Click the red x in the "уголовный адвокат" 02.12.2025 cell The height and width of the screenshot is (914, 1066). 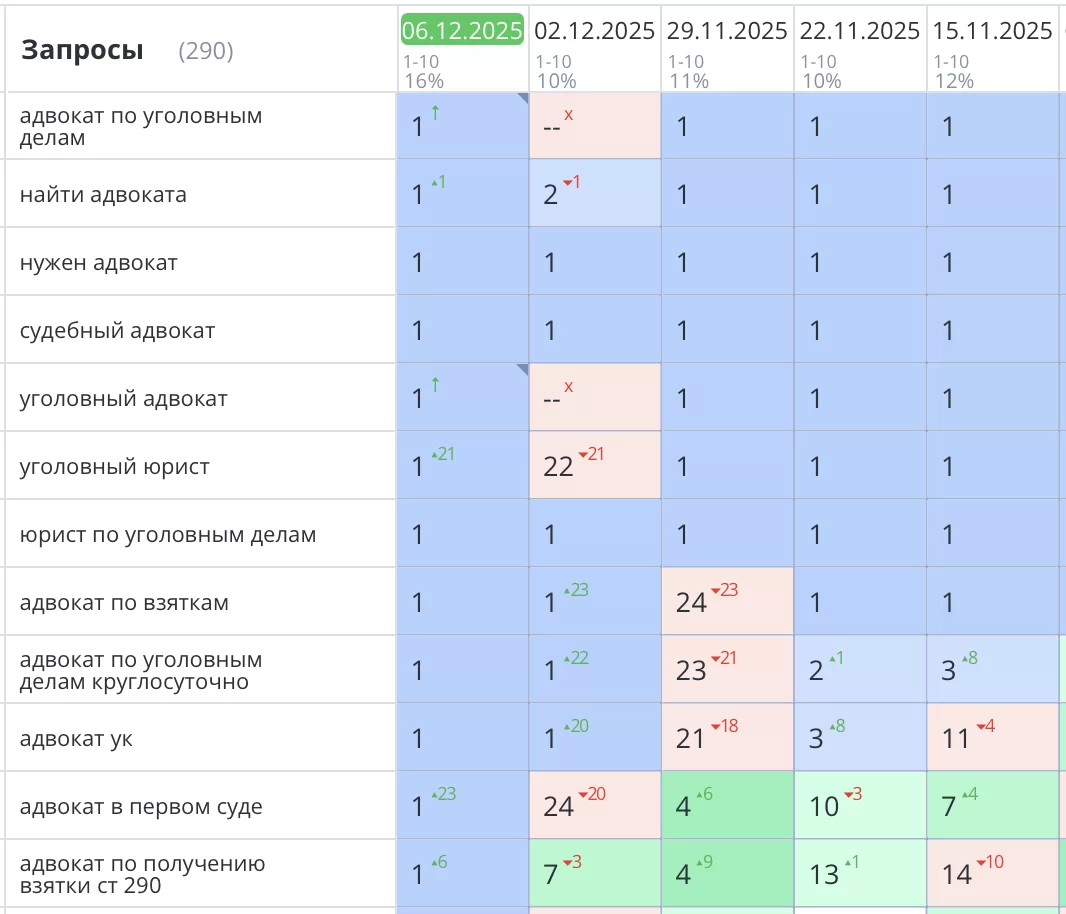click(x=569, y=387)
